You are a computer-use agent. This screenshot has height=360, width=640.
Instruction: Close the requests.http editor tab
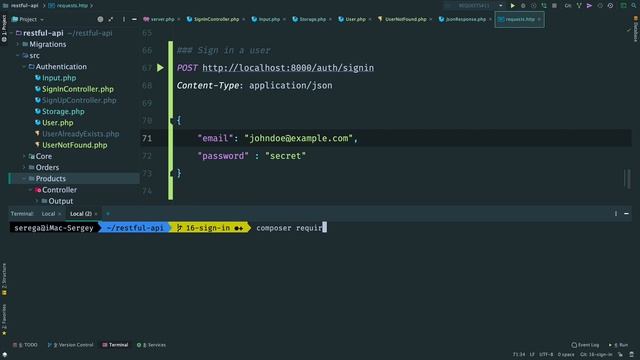[x=539, y=19]
